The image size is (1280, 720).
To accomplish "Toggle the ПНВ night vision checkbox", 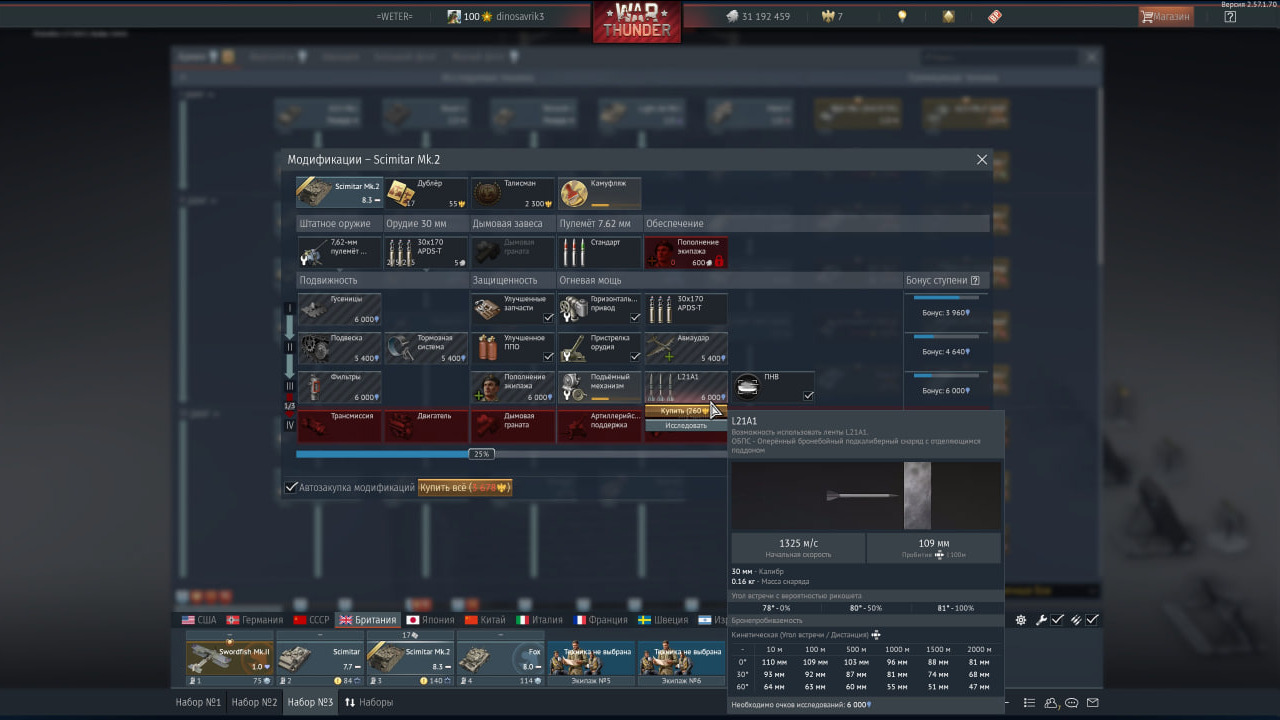I will [808, 395].
